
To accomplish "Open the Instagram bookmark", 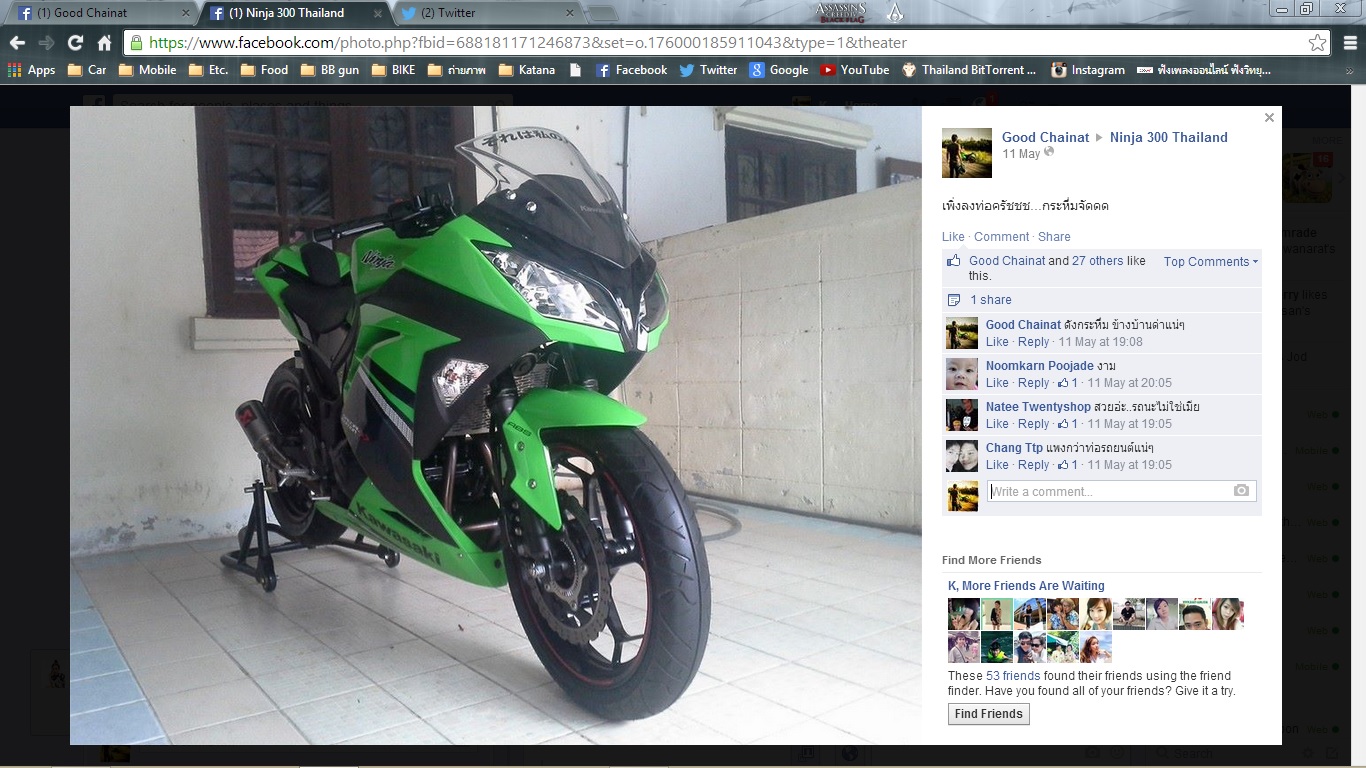I will [x=1088, y=70].
